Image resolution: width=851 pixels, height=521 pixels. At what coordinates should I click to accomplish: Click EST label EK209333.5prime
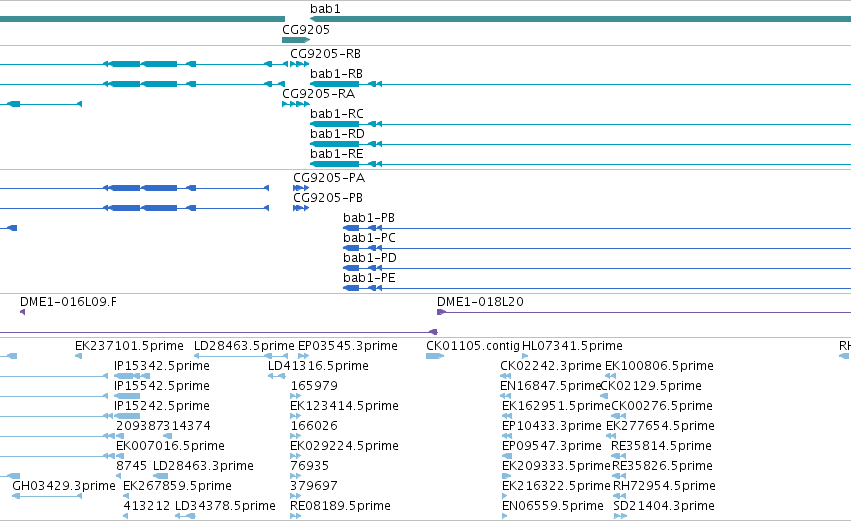click(556, 467)
